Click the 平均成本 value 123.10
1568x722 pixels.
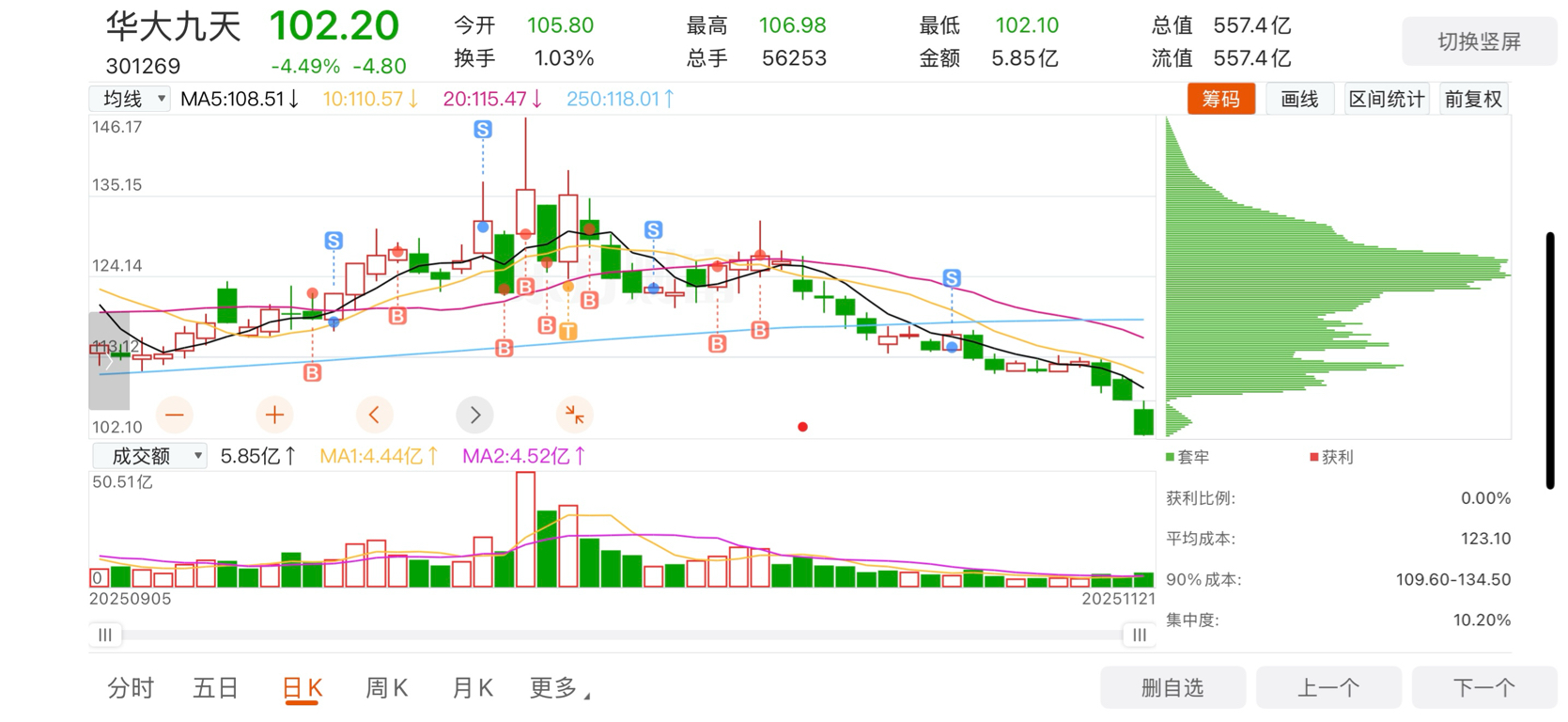coord(1486,539)
